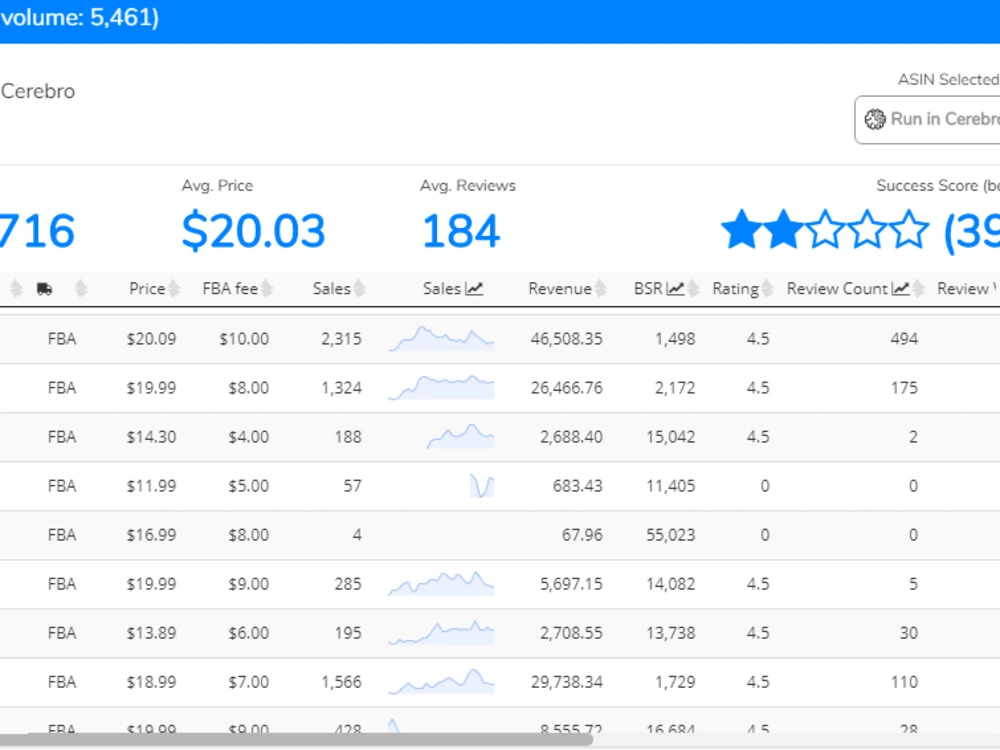Screen dimensions: 1000x750
Task: Open sales sparkline for 2,315 sales row
Action: (x=441, y=339)
